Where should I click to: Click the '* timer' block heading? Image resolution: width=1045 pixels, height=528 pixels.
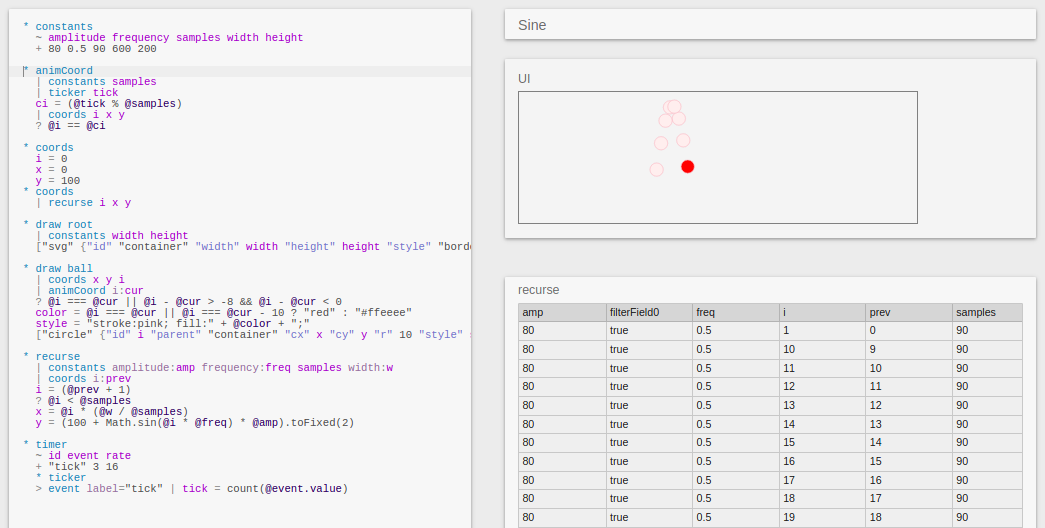(51, 444)
